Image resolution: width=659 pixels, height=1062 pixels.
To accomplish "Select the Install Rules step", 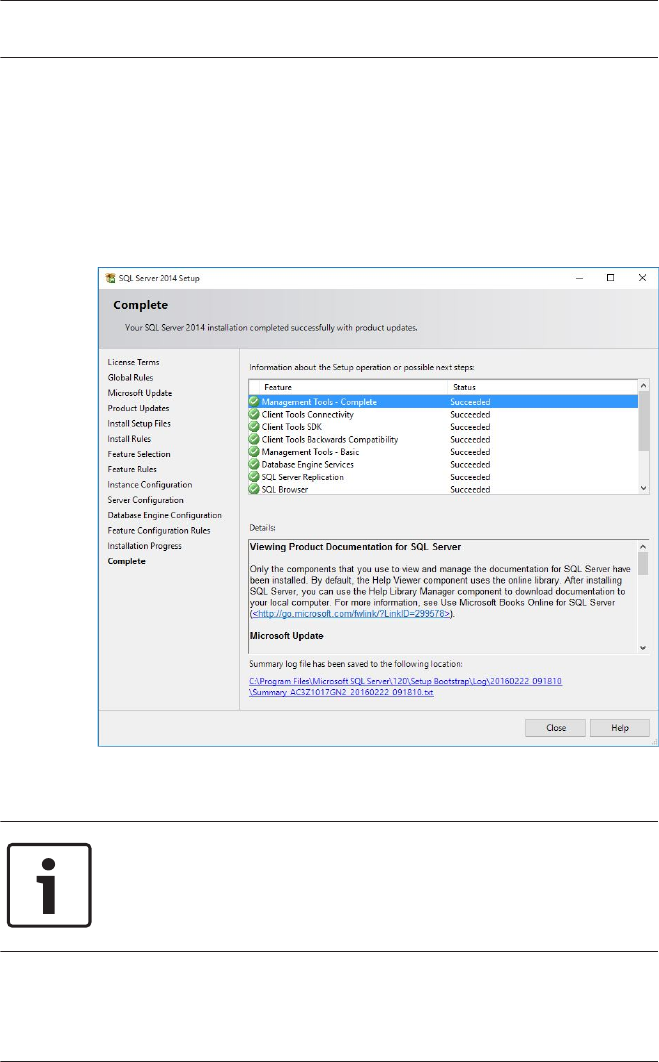I will coord(129,439).
